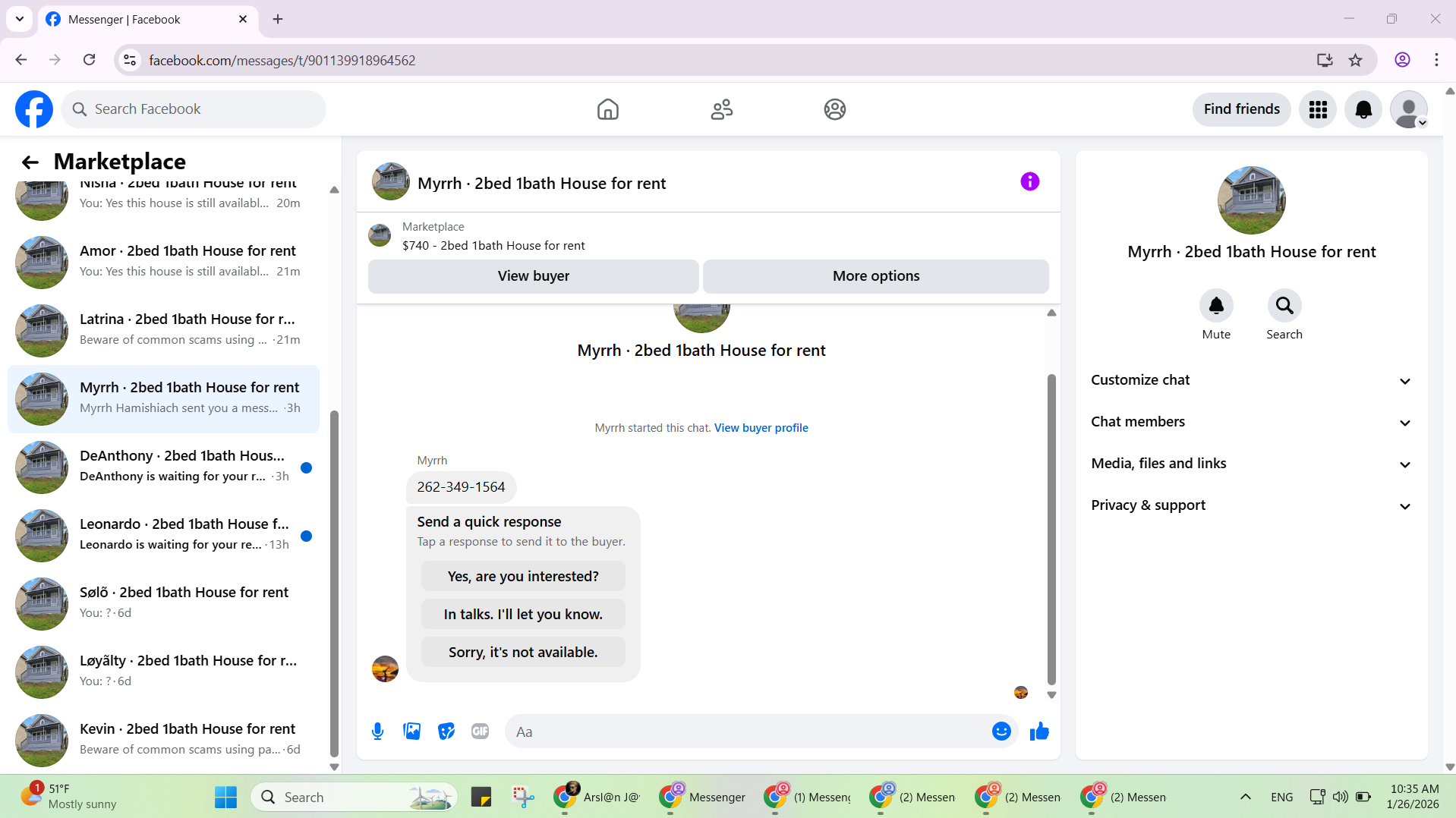Open Løyãlty house for rent chat
The image size is (1456, 818).
pos(163,672)
